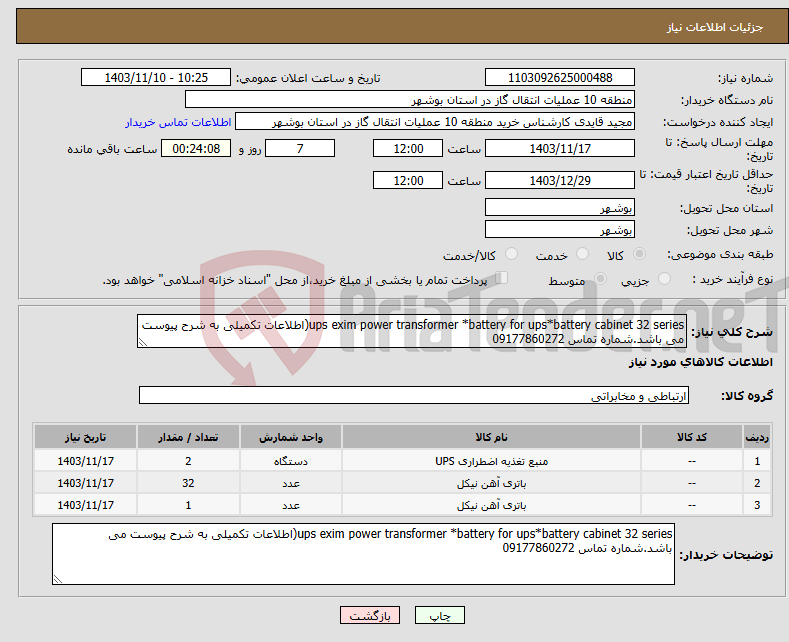789x642 pixels.
Task: Click the شرح کلی نیاز resize handle
Action: coord(143,341)
